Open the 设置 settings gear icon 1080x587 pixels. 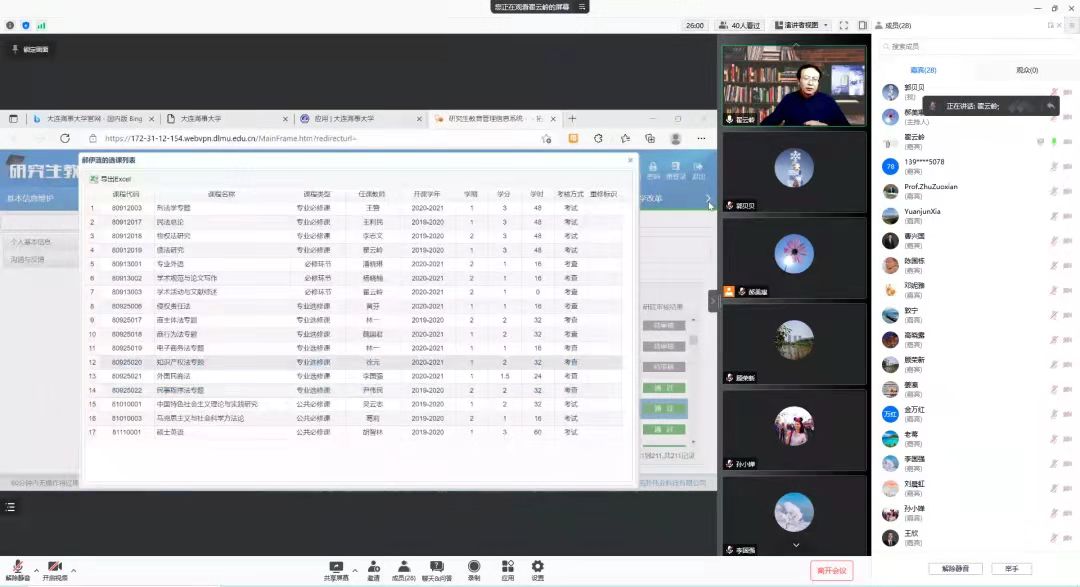pyautogui.click(x=538, y=567)
